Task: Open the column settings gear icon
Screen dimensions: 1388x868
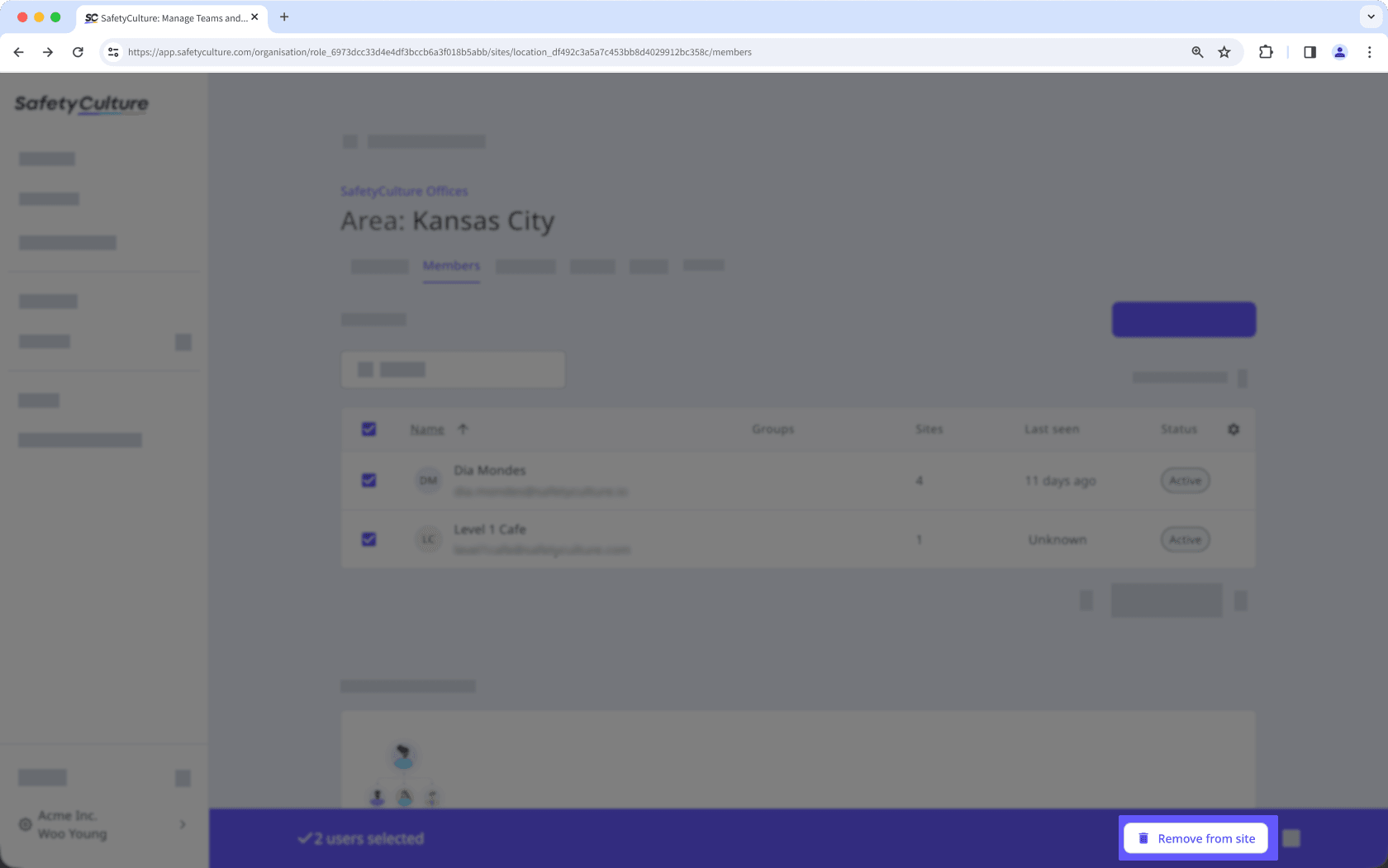Action: tap(1233, 429)
